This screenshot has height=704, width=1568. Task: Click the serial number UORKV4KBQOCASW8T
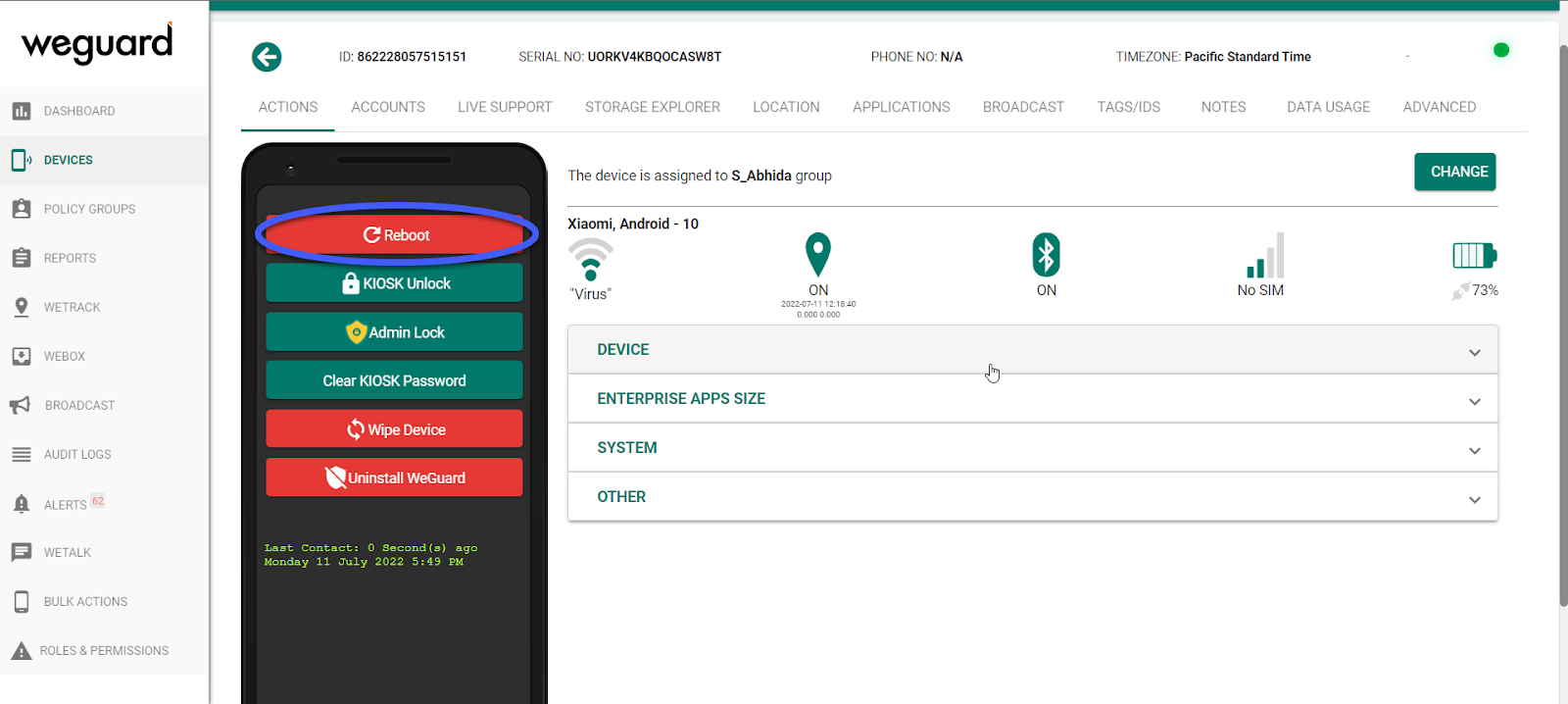tap(654, 57)
